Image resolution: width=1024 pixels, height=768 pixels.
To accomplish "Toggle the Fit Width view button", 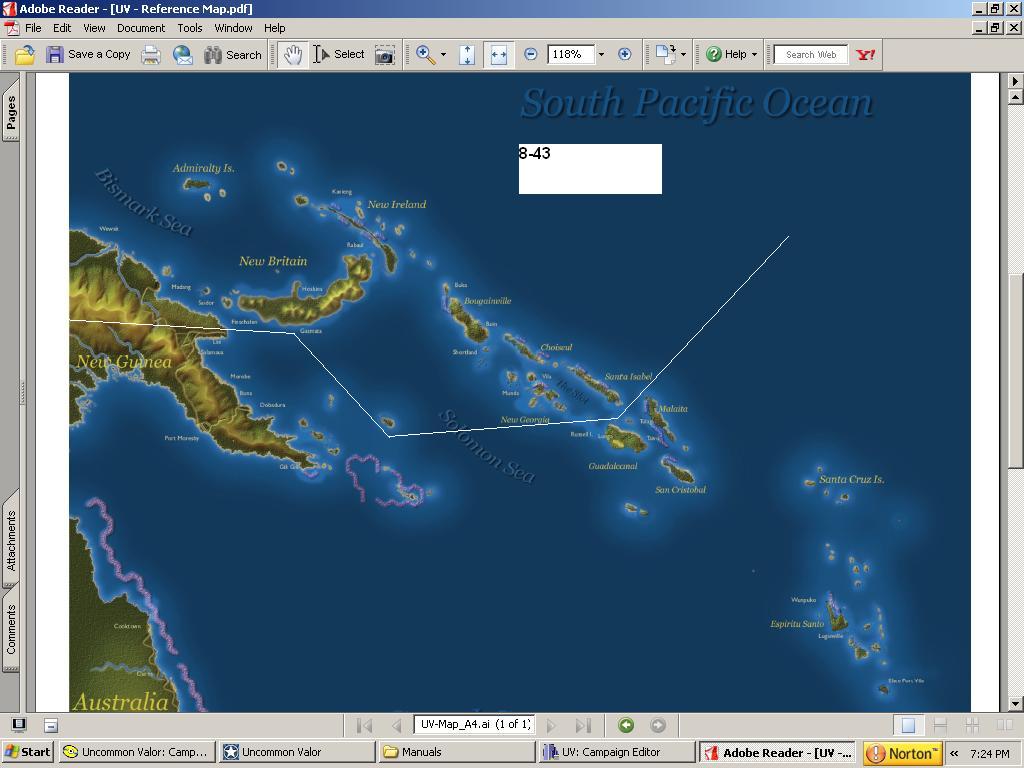I will click(498, 55).
